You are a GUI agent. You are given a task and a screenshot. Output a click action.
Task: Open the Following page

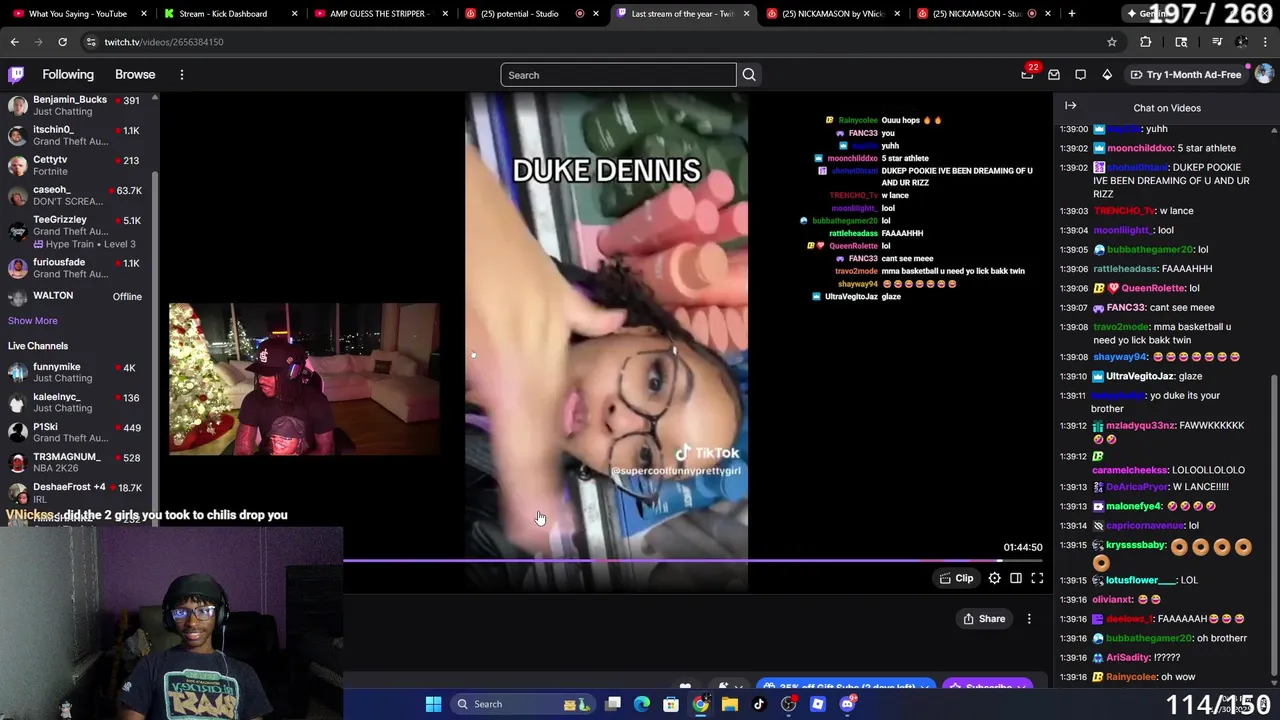click(68, 75)
